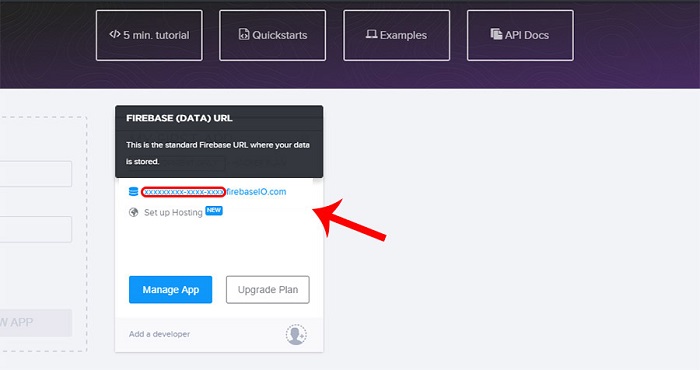Click the Upgrade Plan button
Image resolution: width=700 pixels, height=370 pixels.
coord(268,290)
